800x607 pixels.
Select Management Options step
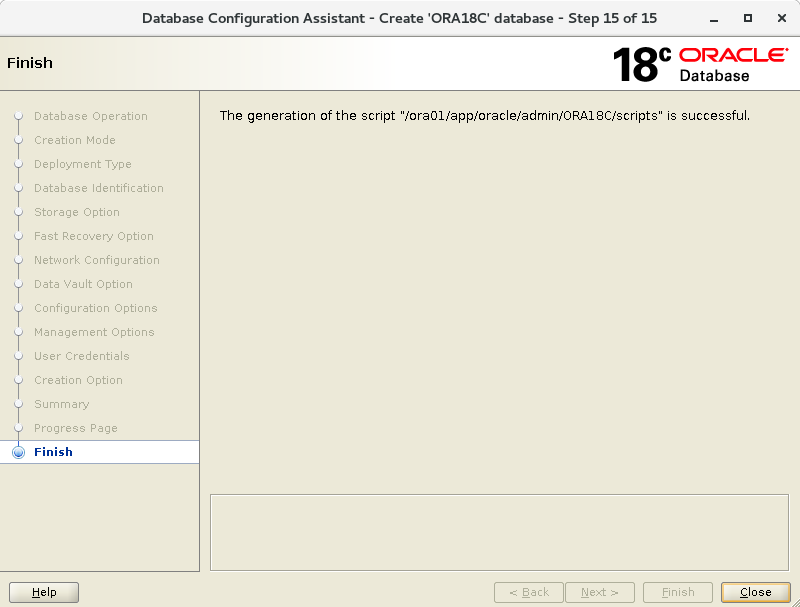click(x=94, y=332)
